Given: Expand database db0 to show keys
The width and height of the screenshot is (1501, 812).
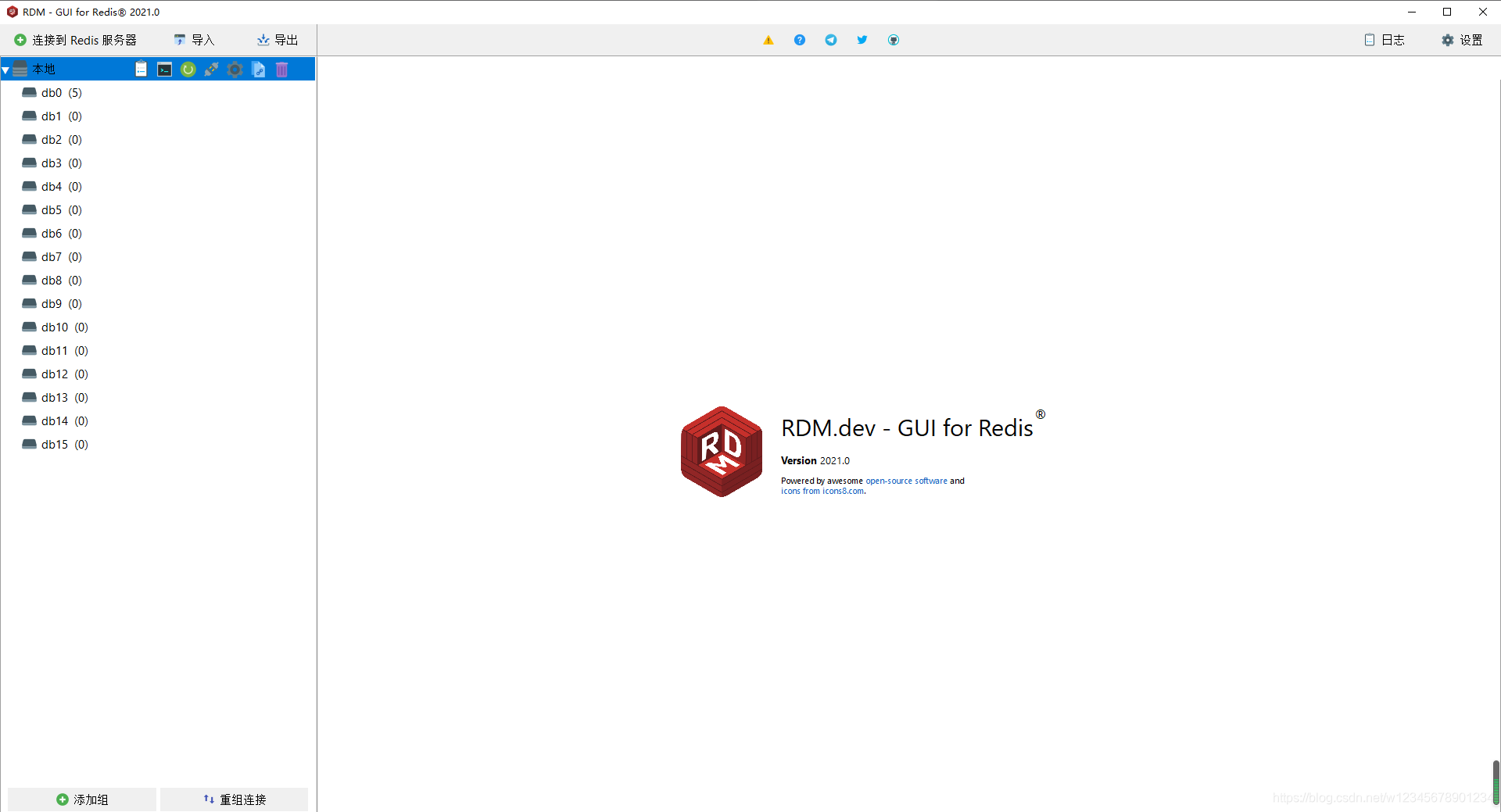Looking at the screenshot, I should (x=51, y=92).
